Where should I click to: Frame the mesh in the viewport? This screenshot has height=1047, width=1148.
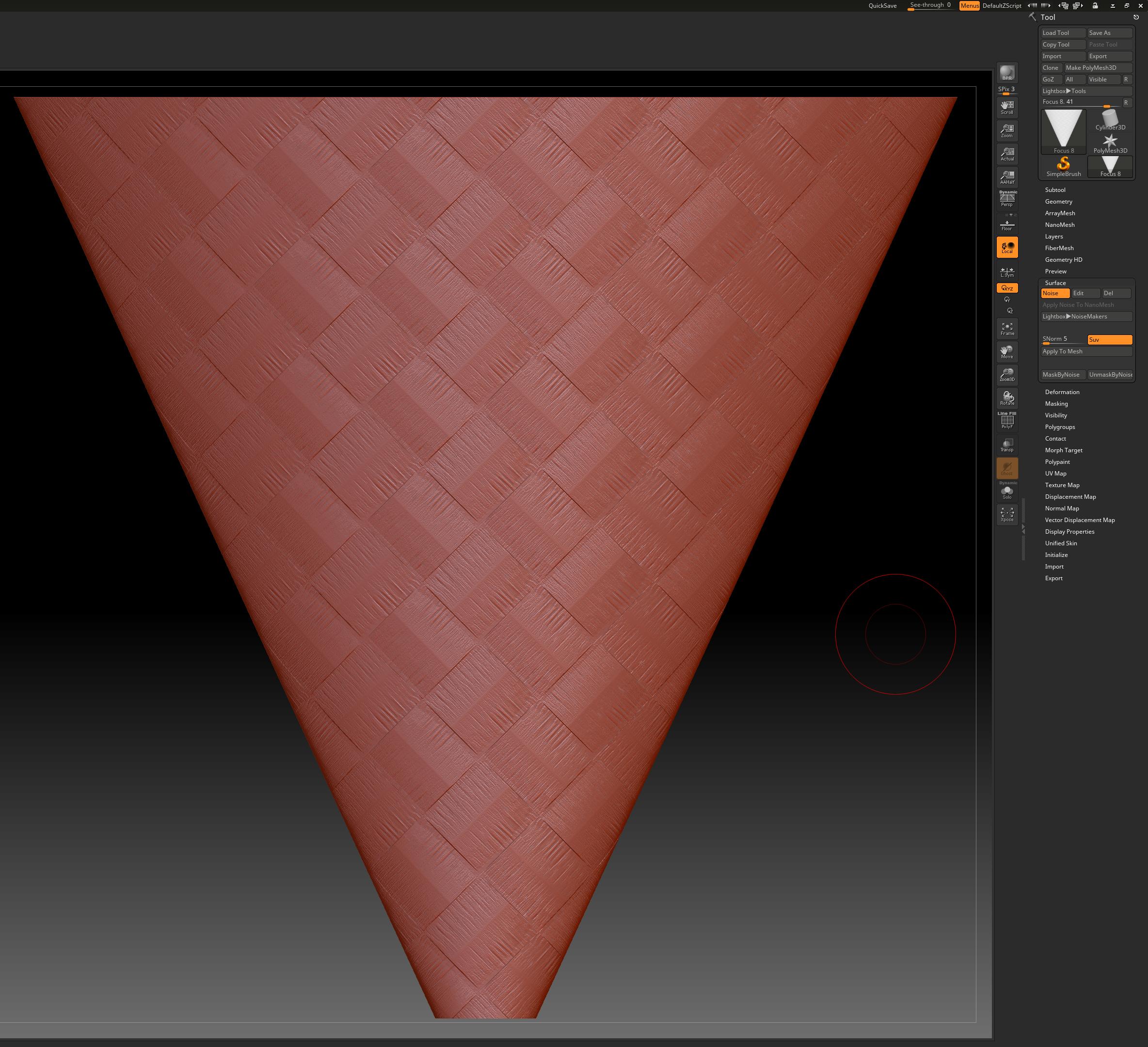point(1007,329)
